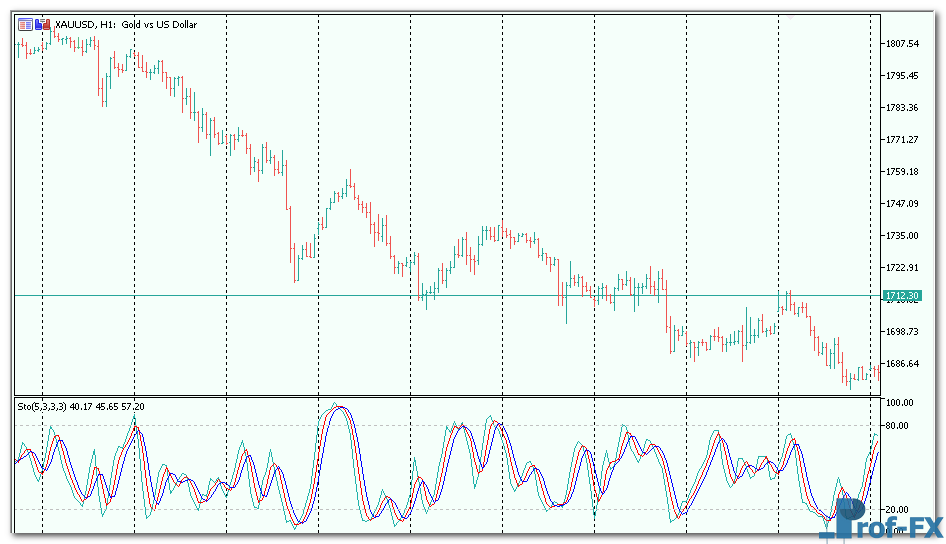This screenshot has width=946, height=544.
Task: Click the 1783.36 price scale label
Action: click(902, 108)
